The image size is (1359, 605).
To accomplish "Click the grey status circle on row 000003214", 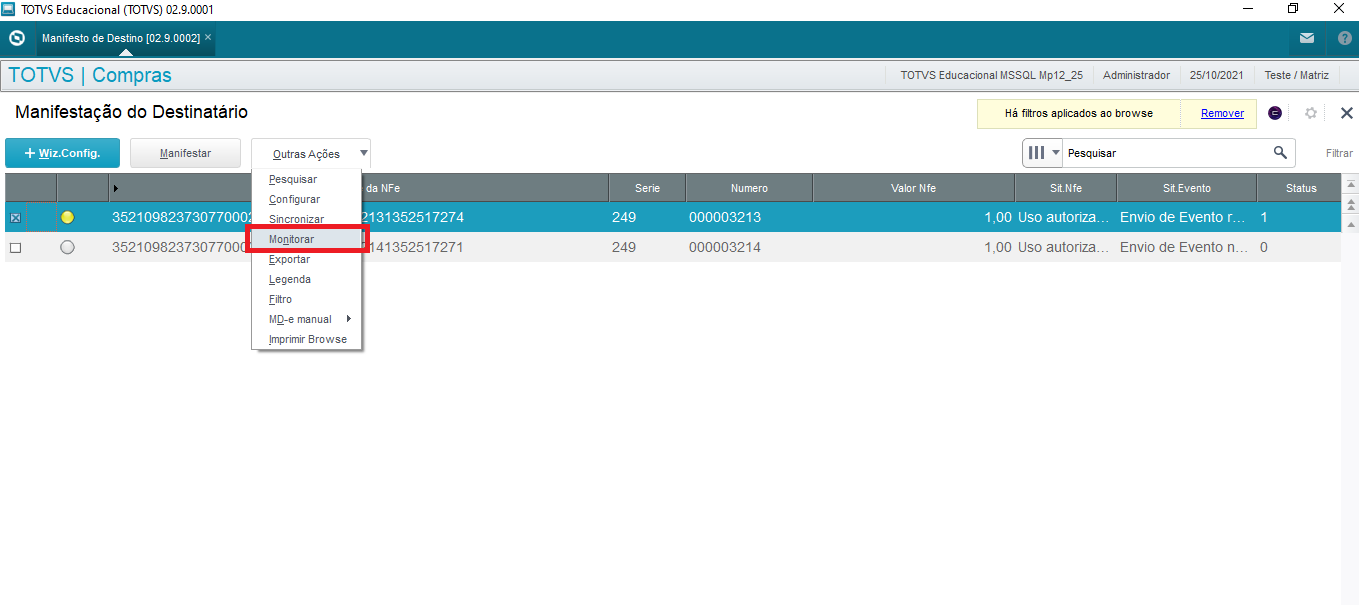I will tap(67, 247).
